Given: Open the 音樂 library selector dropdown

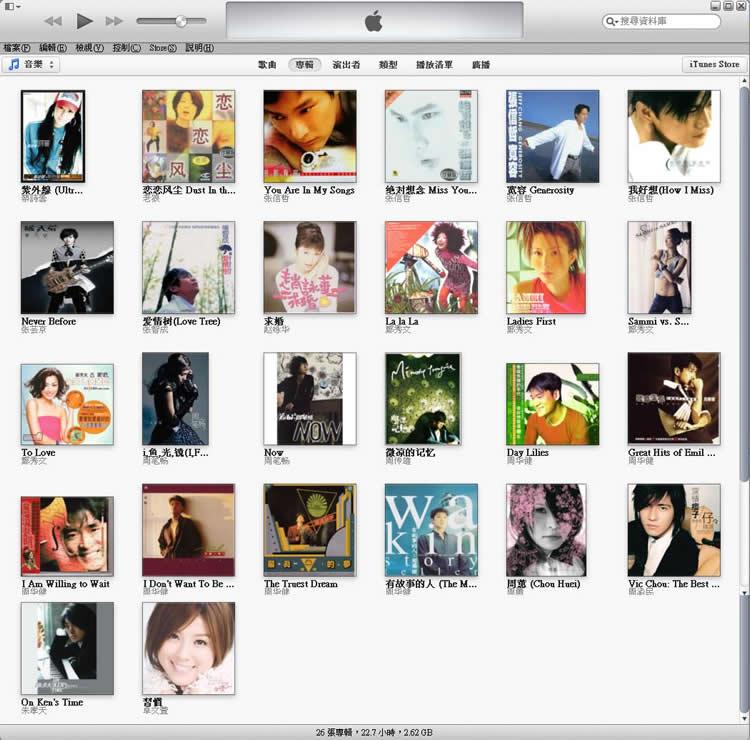Looking at the screenshot, I should (x=31, y=64).
